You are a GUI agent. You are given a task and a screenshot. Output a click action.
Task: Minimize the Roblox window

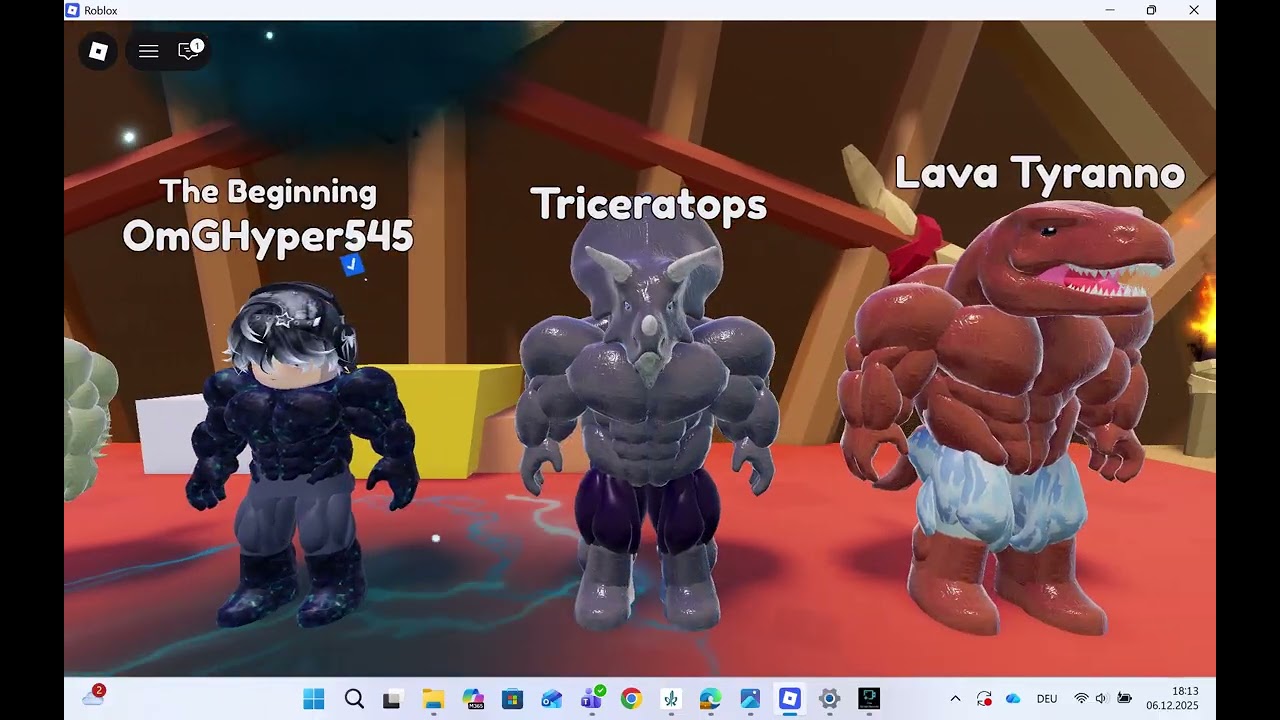(1110, 10)
